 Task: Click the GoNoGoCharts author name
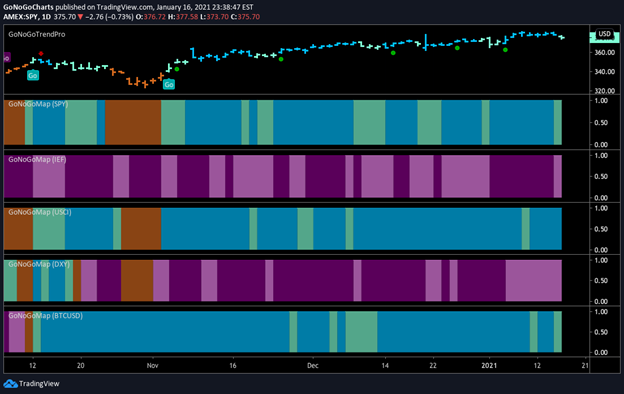pos(28,7)
